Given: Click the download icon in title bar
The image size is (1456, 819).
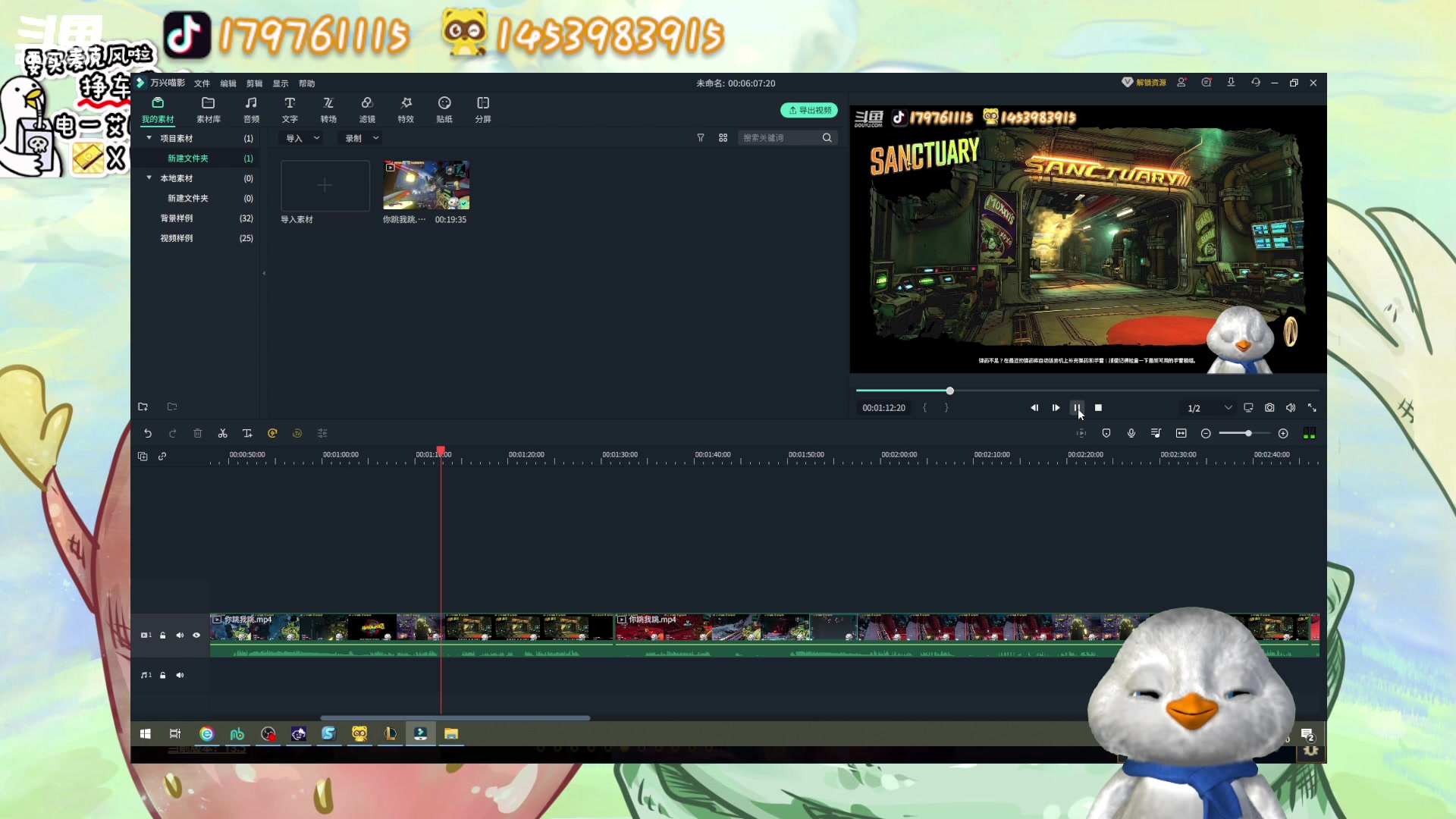Looking at the screenshot, I should [1231, 83].
